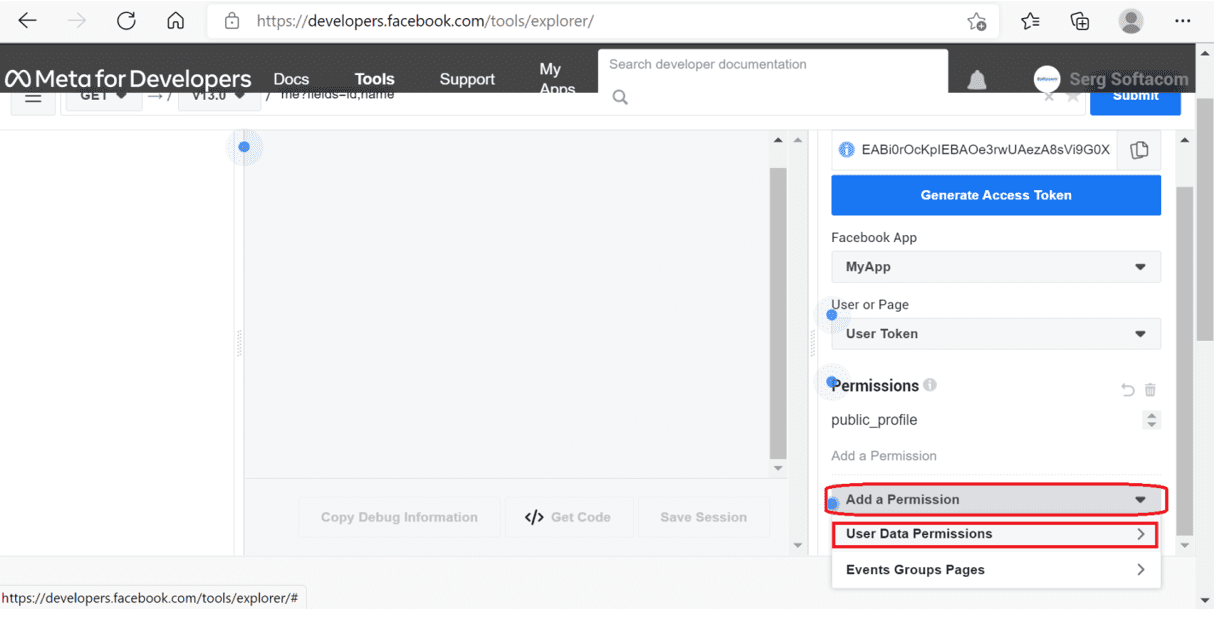
Task: Go back with the browser back arrow
Action: pos(28,20)
